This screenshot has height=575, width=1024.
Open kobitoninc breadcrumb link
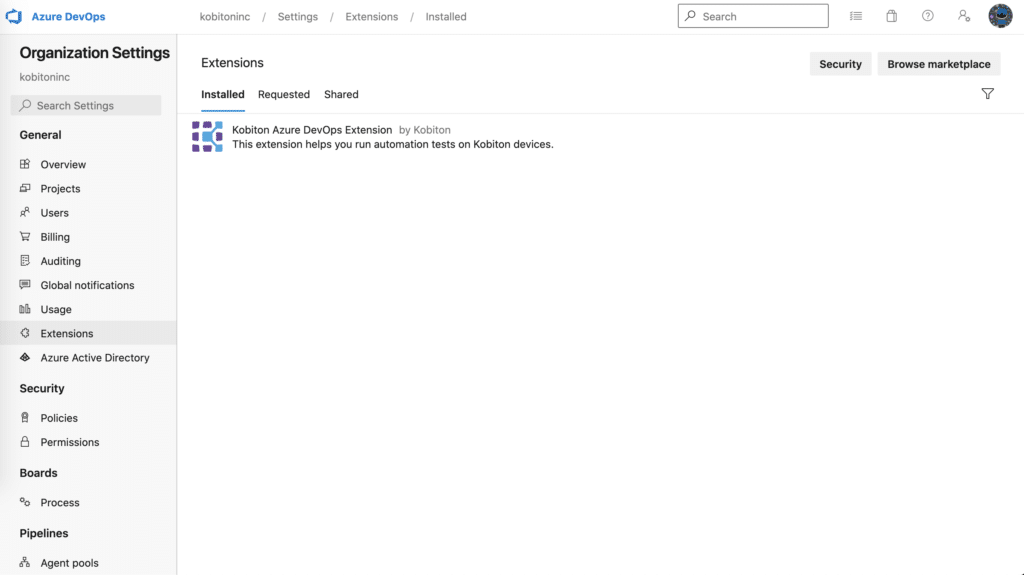click(x=225, y=17)
